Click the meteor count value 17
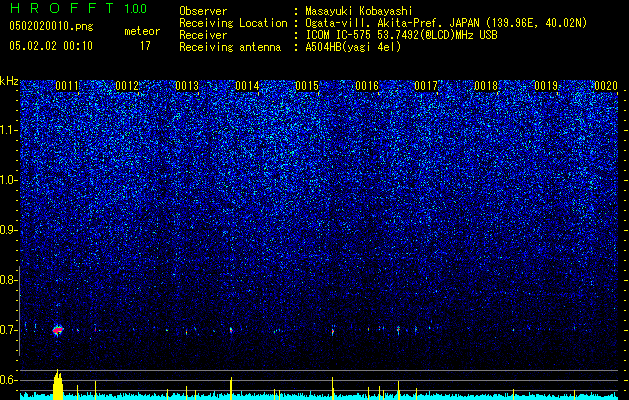 pos(145,46)
